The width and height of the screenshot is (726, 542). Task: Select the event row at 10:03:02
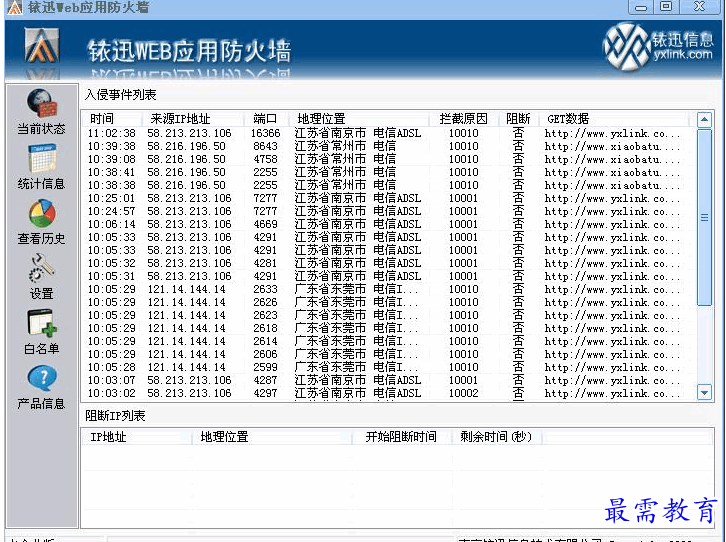[x=384, y=393]
